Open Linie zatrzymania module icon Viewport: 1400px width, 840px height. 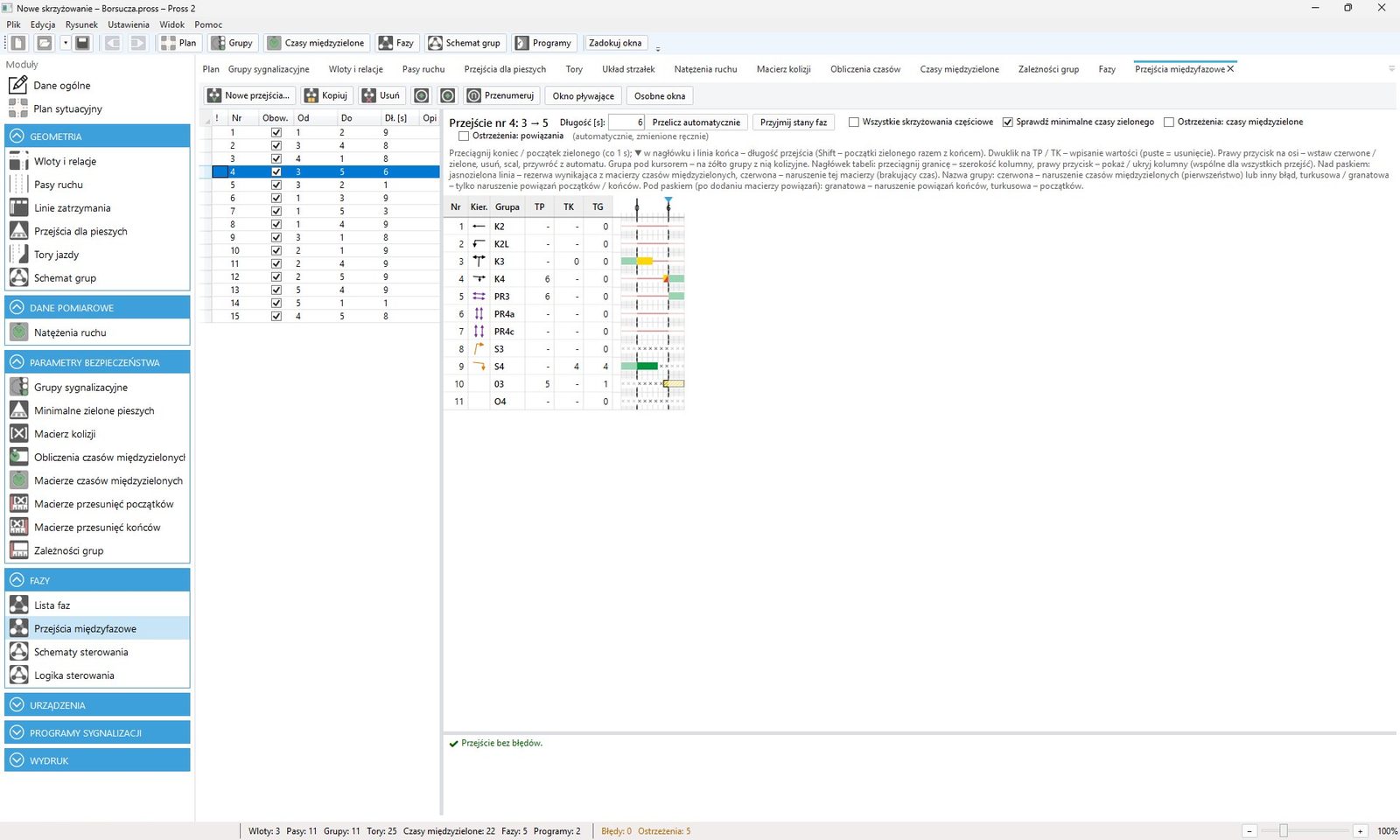coord(18,207)
